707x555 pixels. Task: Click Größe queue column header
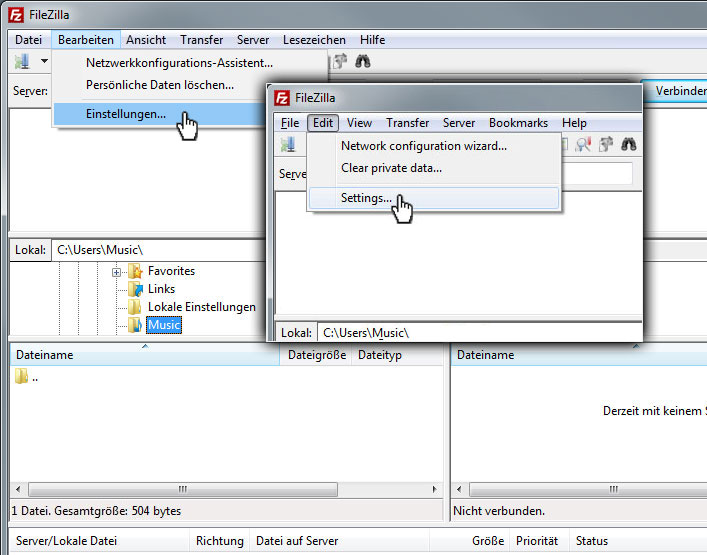tap(470, 541)
